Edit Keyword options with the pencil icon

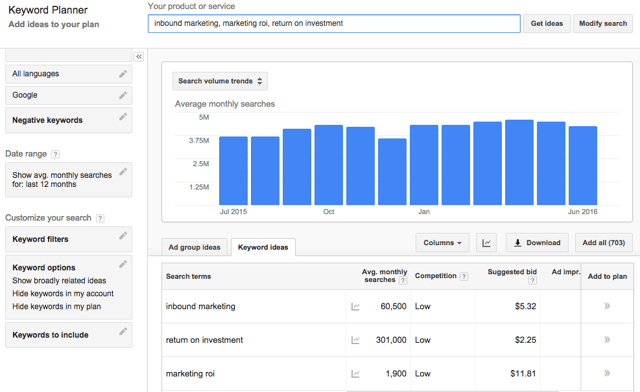click(123, 264)
